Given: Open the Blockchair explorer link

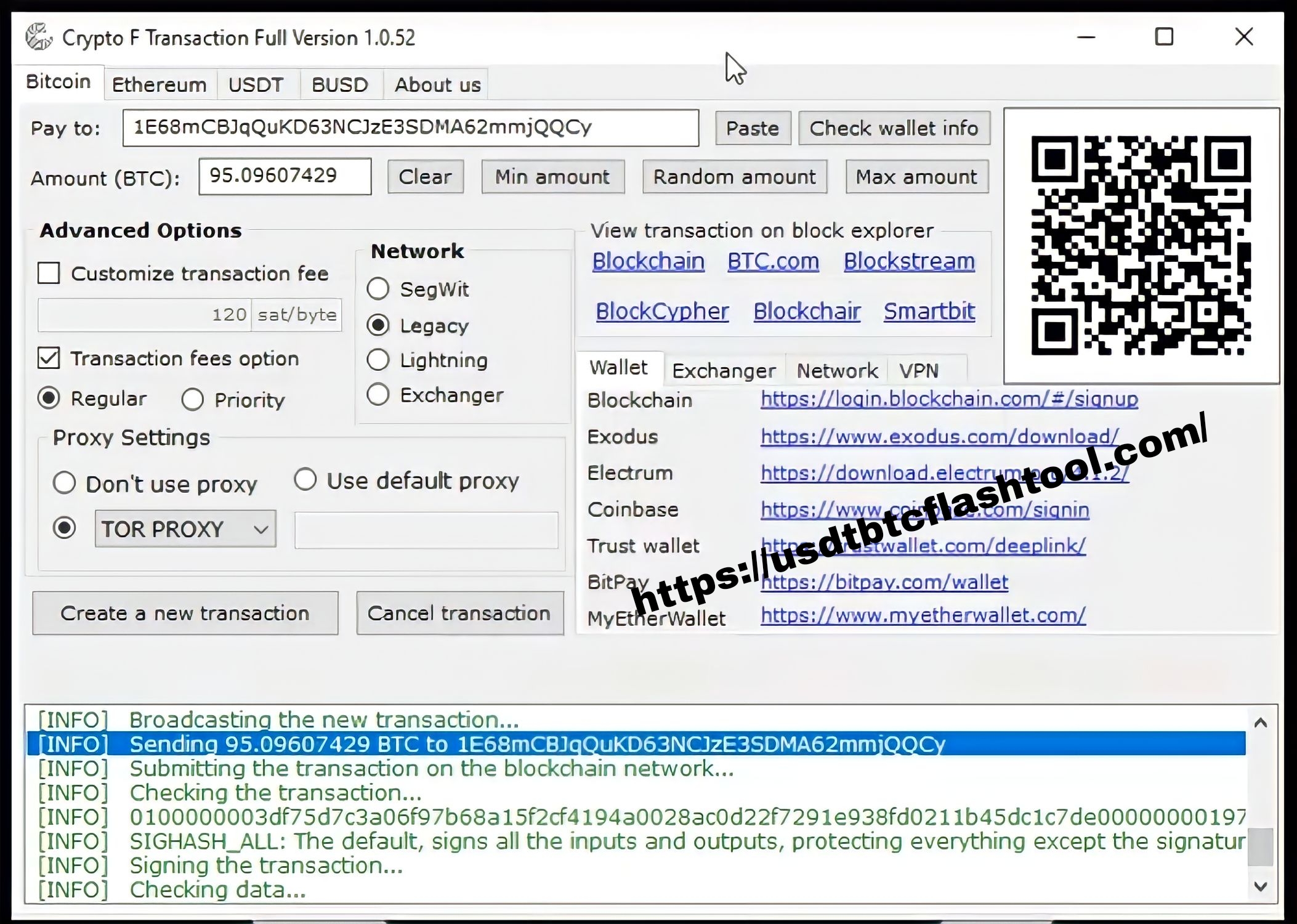Looking at the screenshot, I should [807, 311].
